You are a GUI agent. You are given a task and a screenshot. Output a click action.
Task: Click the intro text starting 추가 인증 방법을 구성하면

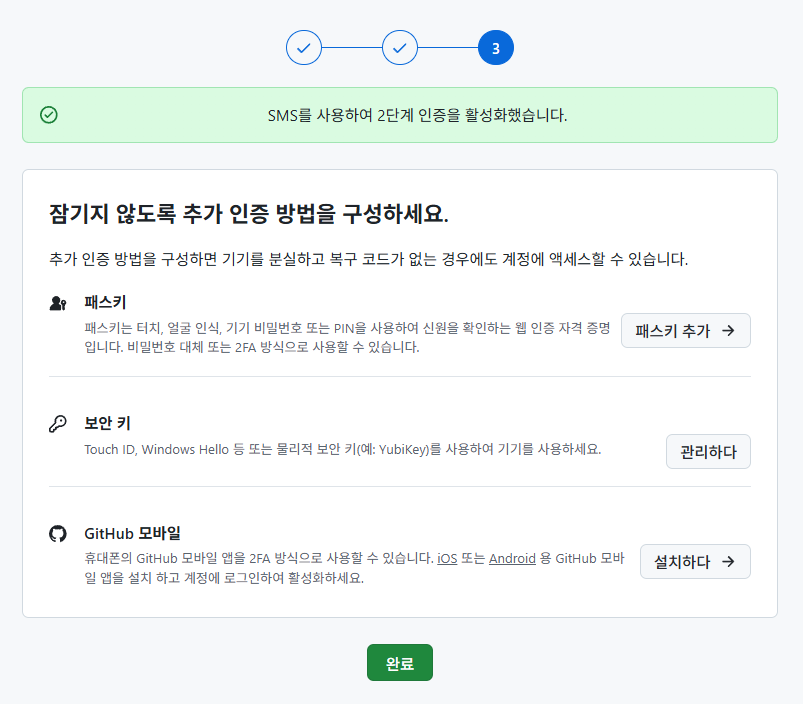point(369,259)
